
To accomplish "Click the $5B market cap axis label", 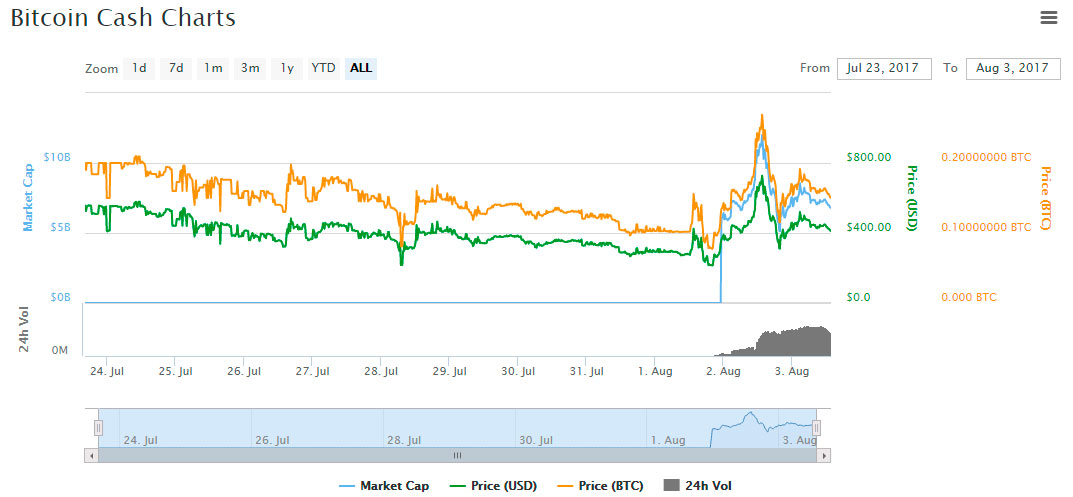I will click(60, 227).
